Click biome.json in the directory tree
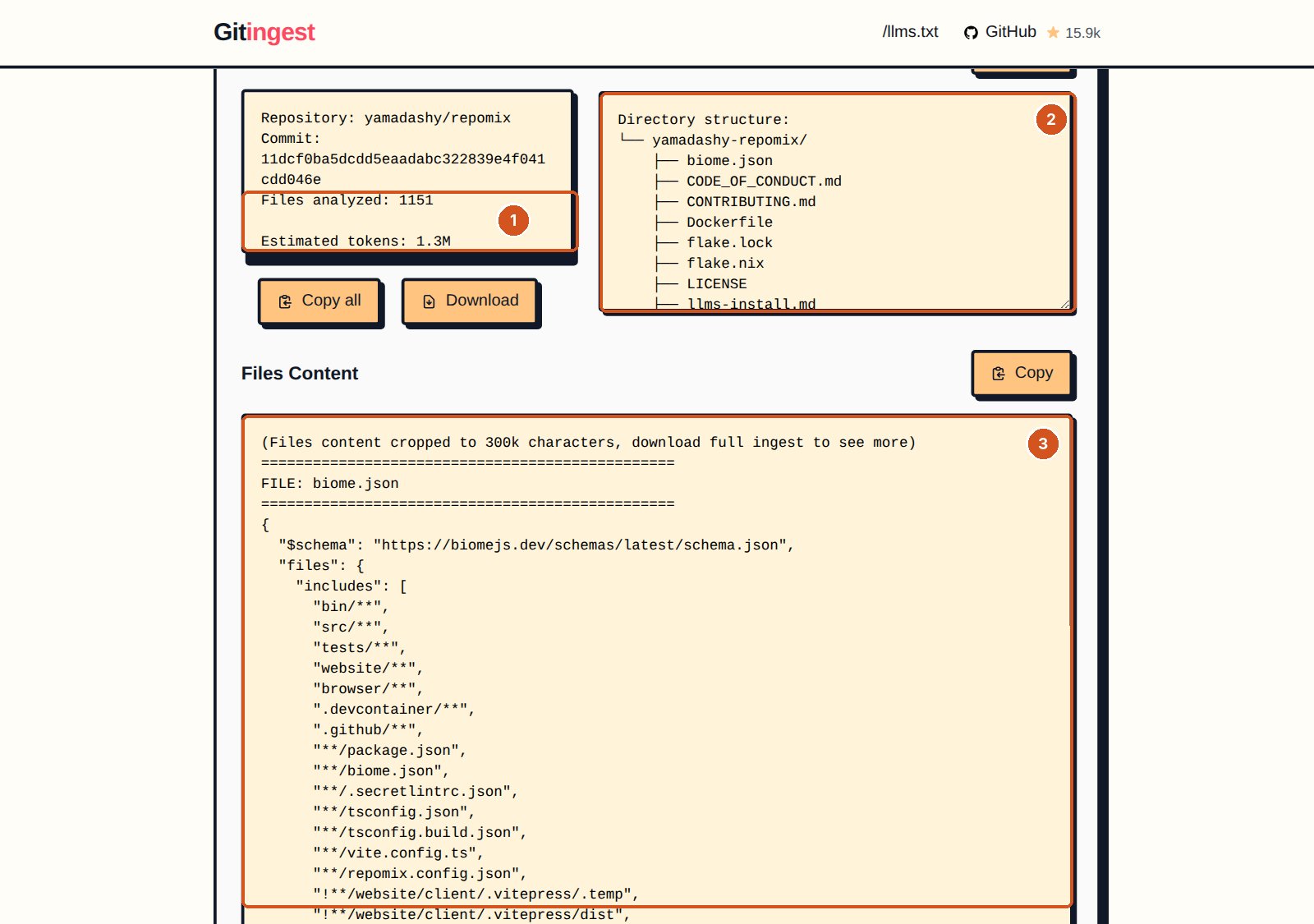 pyautogui.click(x=729, y=161)
